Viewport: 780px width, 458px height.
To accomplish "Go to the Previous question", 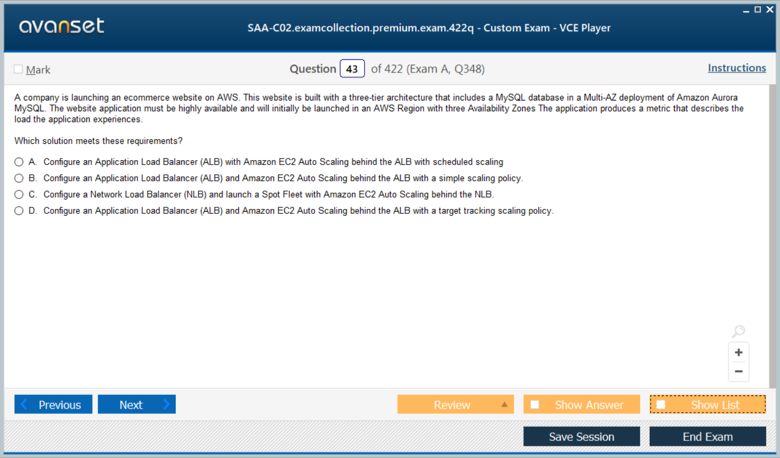I will click(53, 405).
